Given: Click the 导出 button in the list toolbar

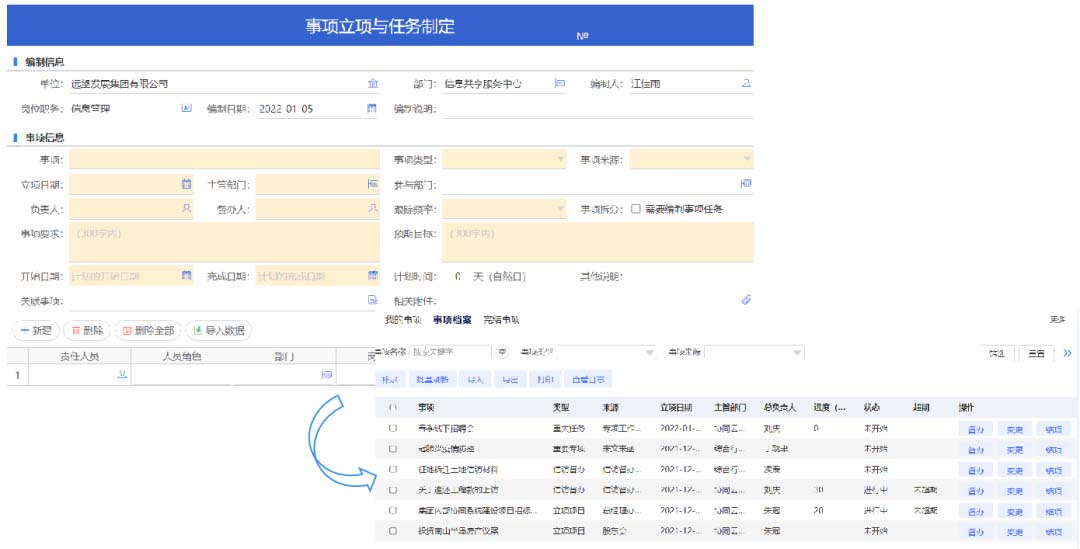Looking at the screenshot, I should pos(510,380).
